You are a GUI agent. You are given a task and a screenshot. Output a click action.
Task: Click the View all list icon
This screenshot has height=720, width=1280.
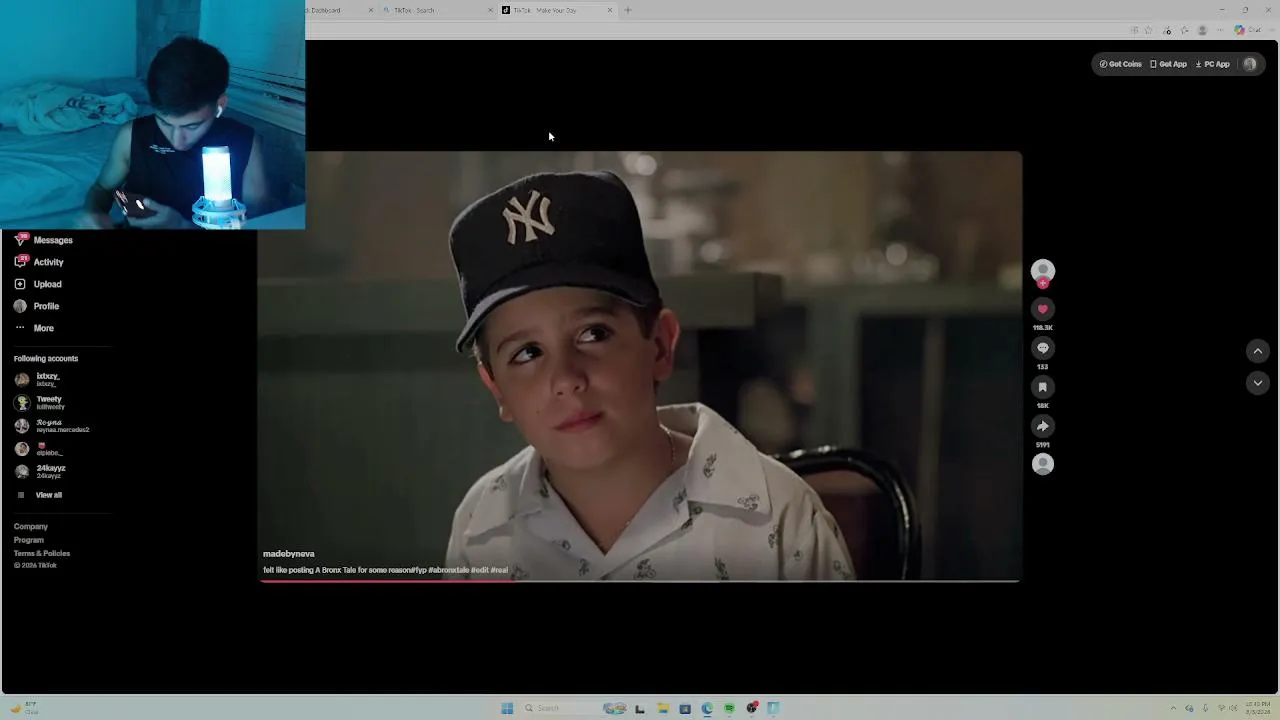pyautogui.click(x=21, y=495)
